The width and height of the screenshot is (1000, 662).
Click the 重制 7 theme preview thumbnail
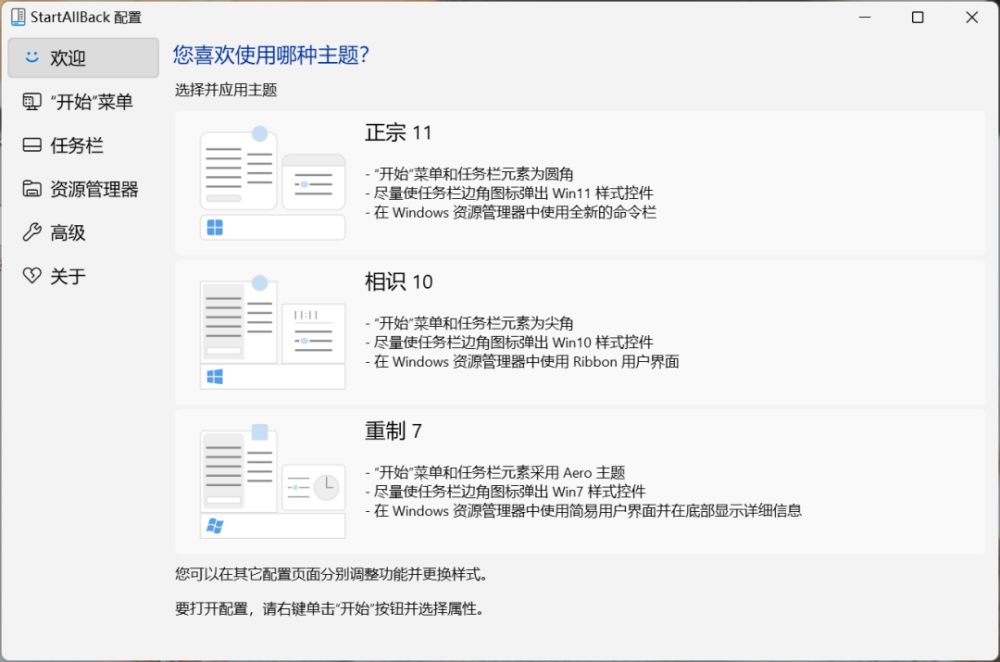click(273, 482)
